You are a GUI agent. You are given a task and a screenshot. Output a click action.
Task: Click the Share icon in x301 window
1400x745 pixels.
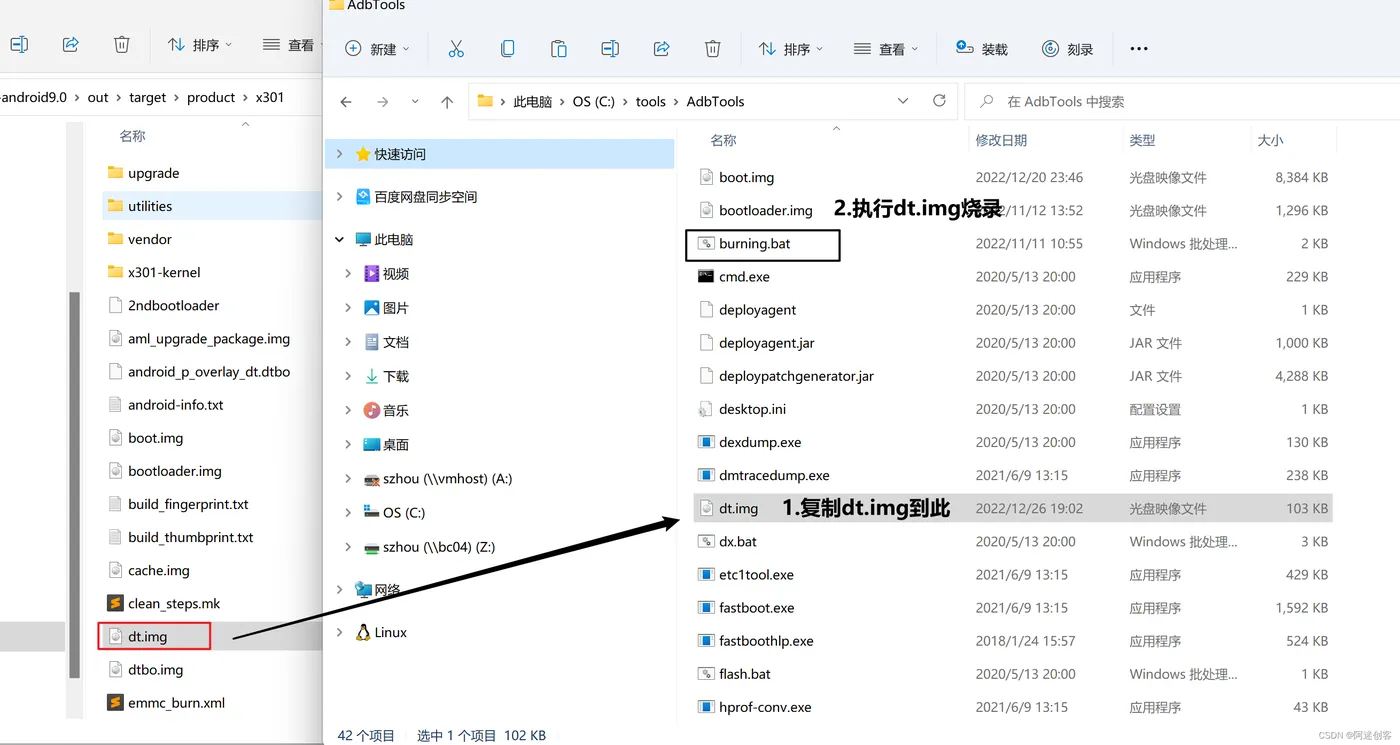pyautogui.click(x=70, y=44)
